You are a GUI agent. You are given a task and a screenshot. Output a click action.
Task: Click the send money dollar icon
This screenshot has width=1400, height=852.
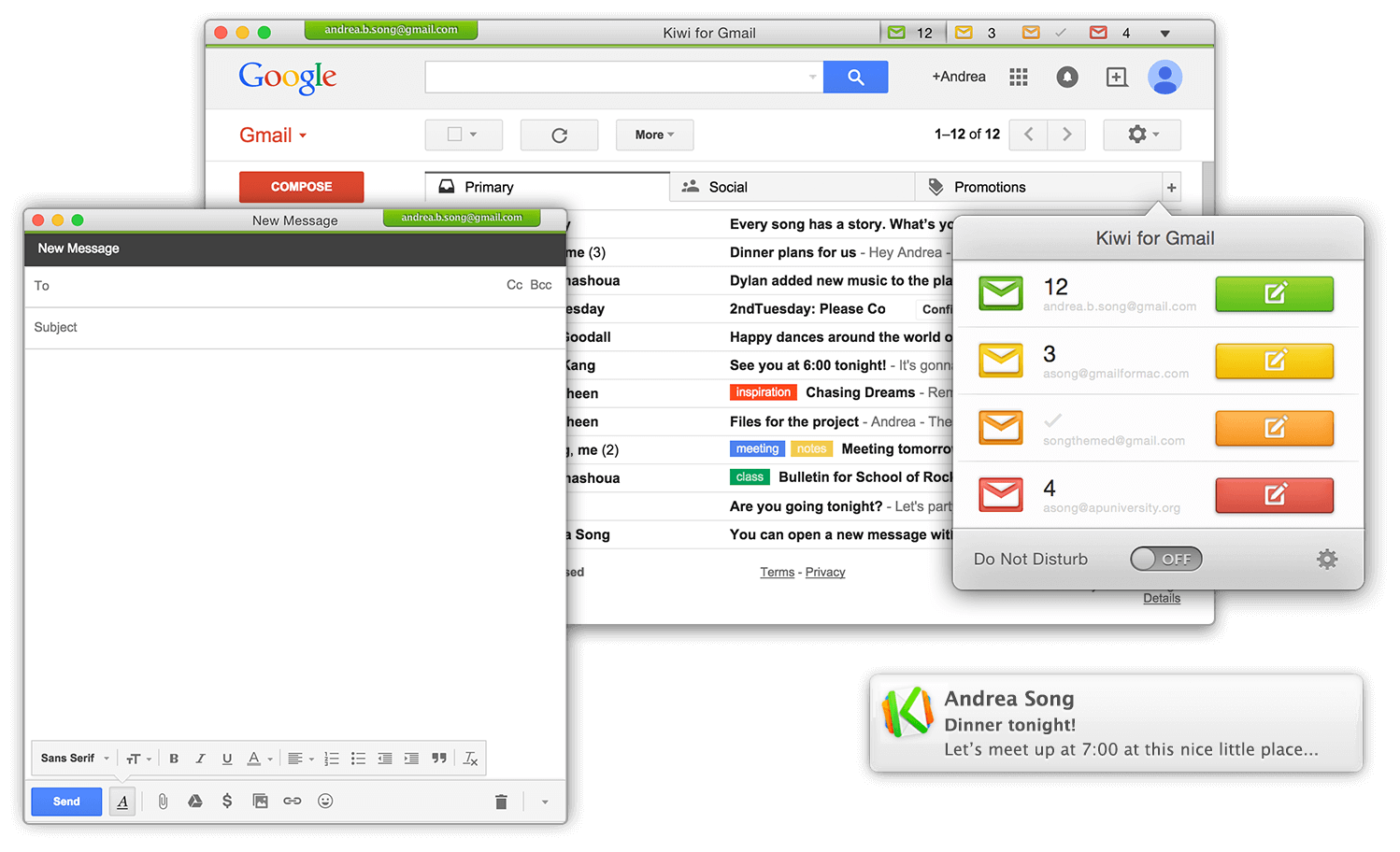227,802
